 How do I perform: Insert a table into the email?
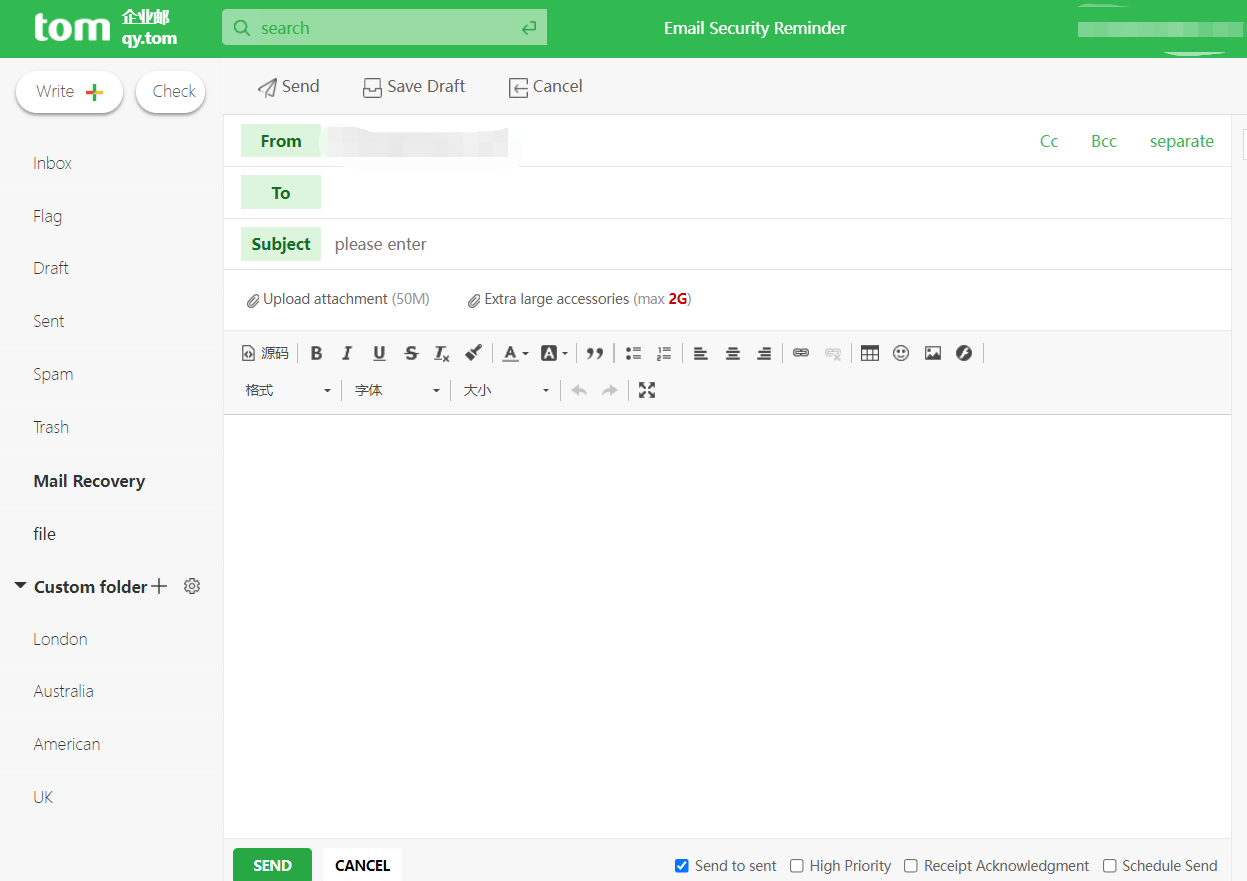pos(870,353)
